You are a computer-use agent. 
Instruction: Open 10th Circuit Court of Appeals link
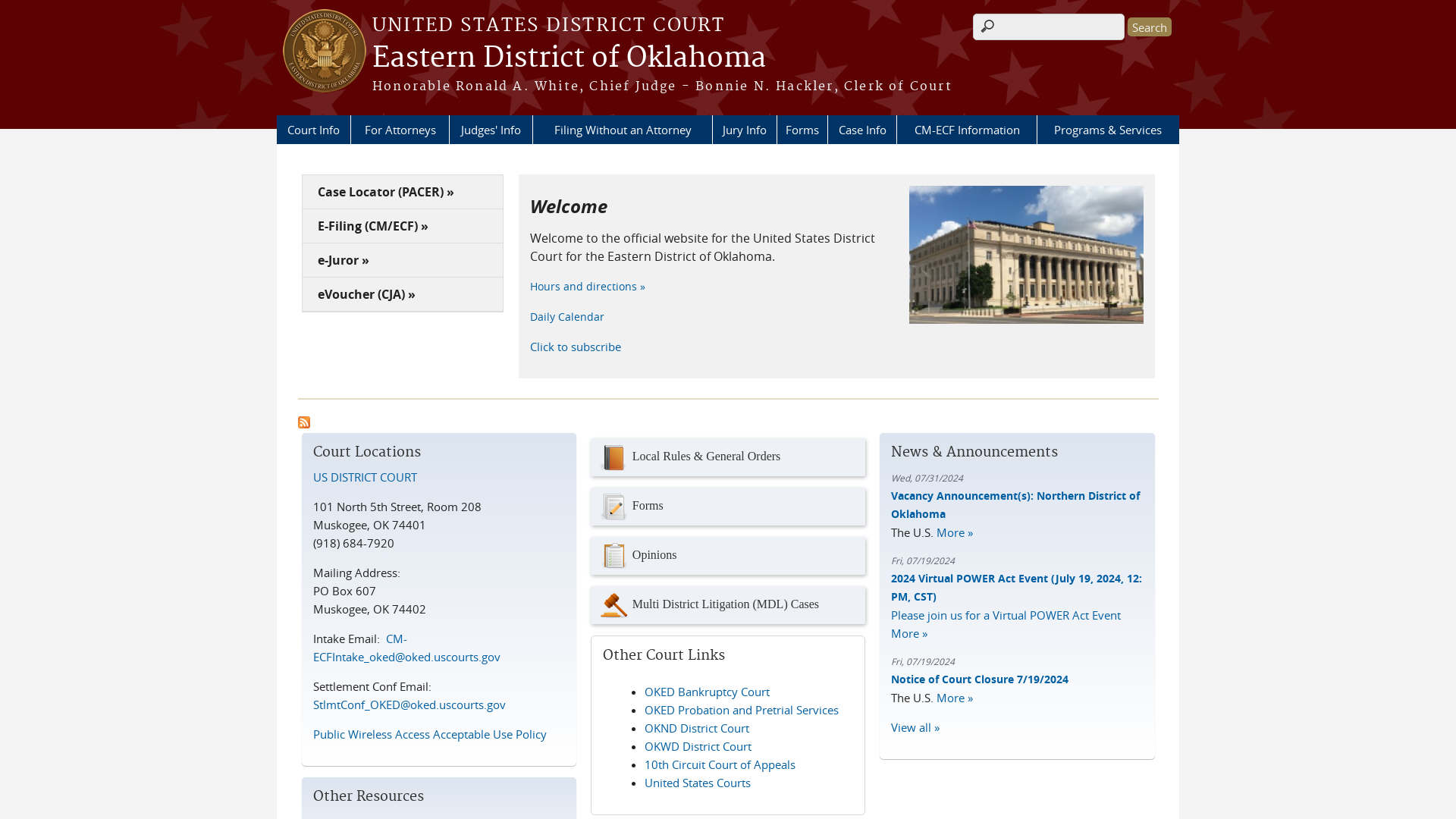(720, 764)
